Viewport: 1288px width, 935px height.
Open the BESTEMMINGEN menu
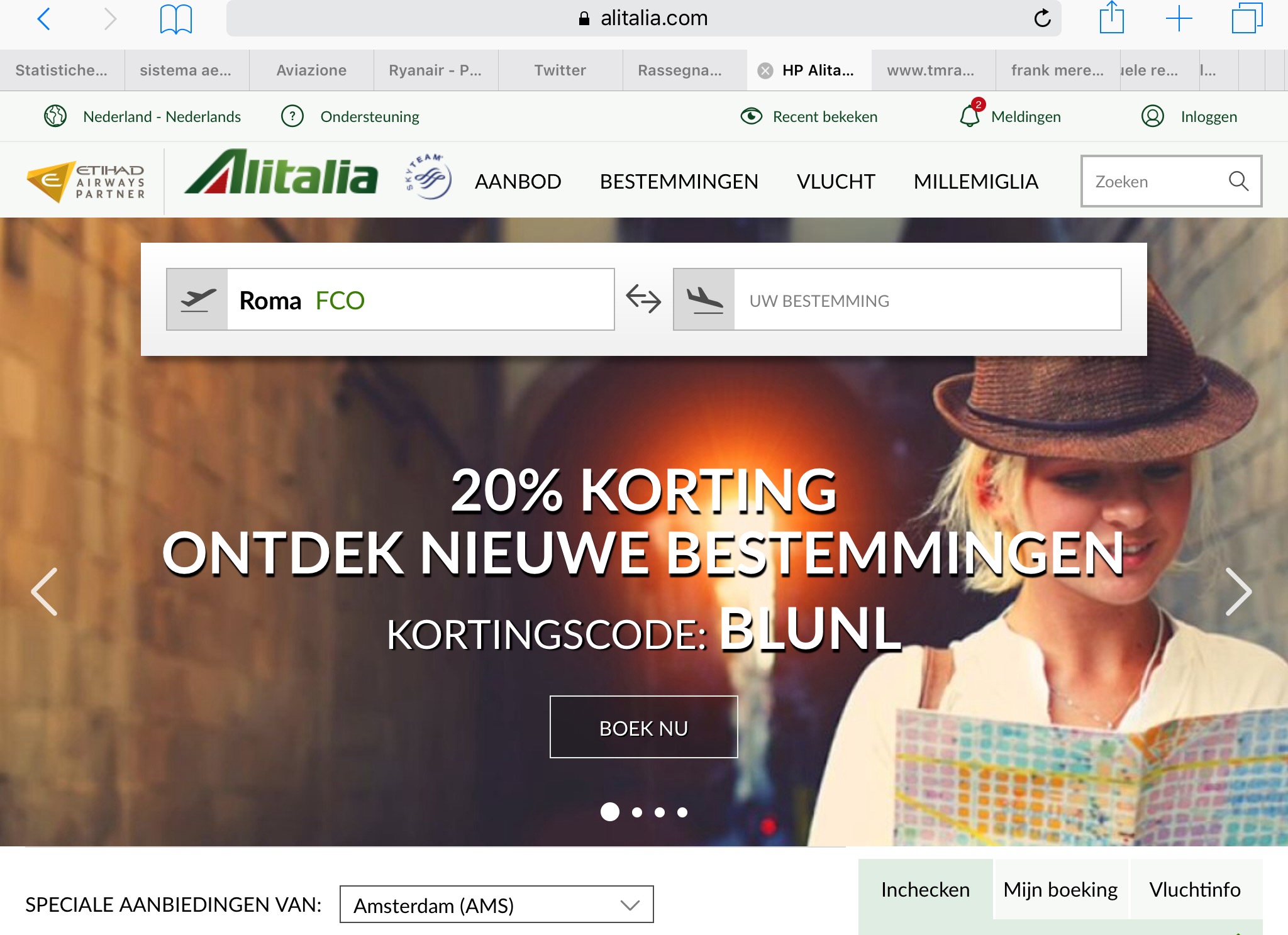click(679, 182)
